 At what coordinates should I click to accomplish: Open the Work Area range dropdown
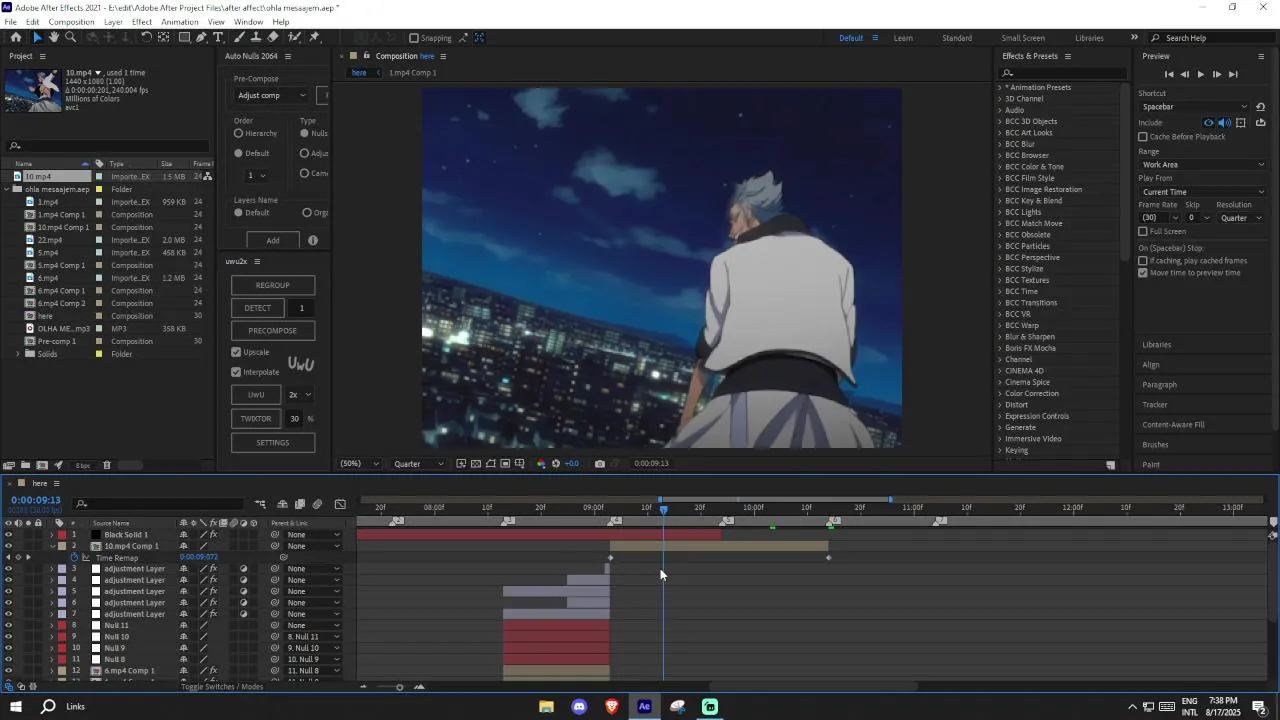point(1203,164)
